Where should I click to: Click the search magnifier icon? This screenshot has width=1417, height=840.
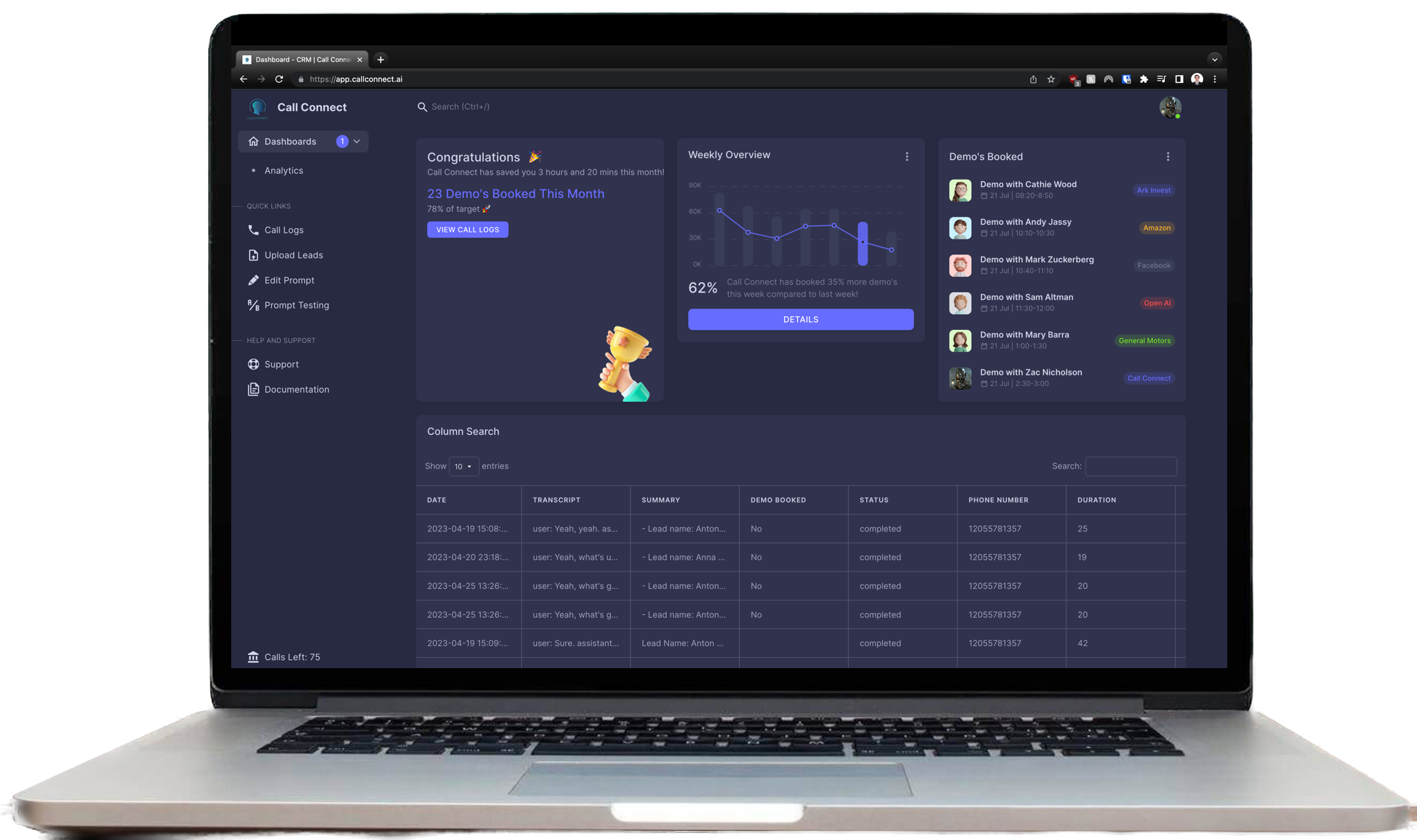coord(422,107)
